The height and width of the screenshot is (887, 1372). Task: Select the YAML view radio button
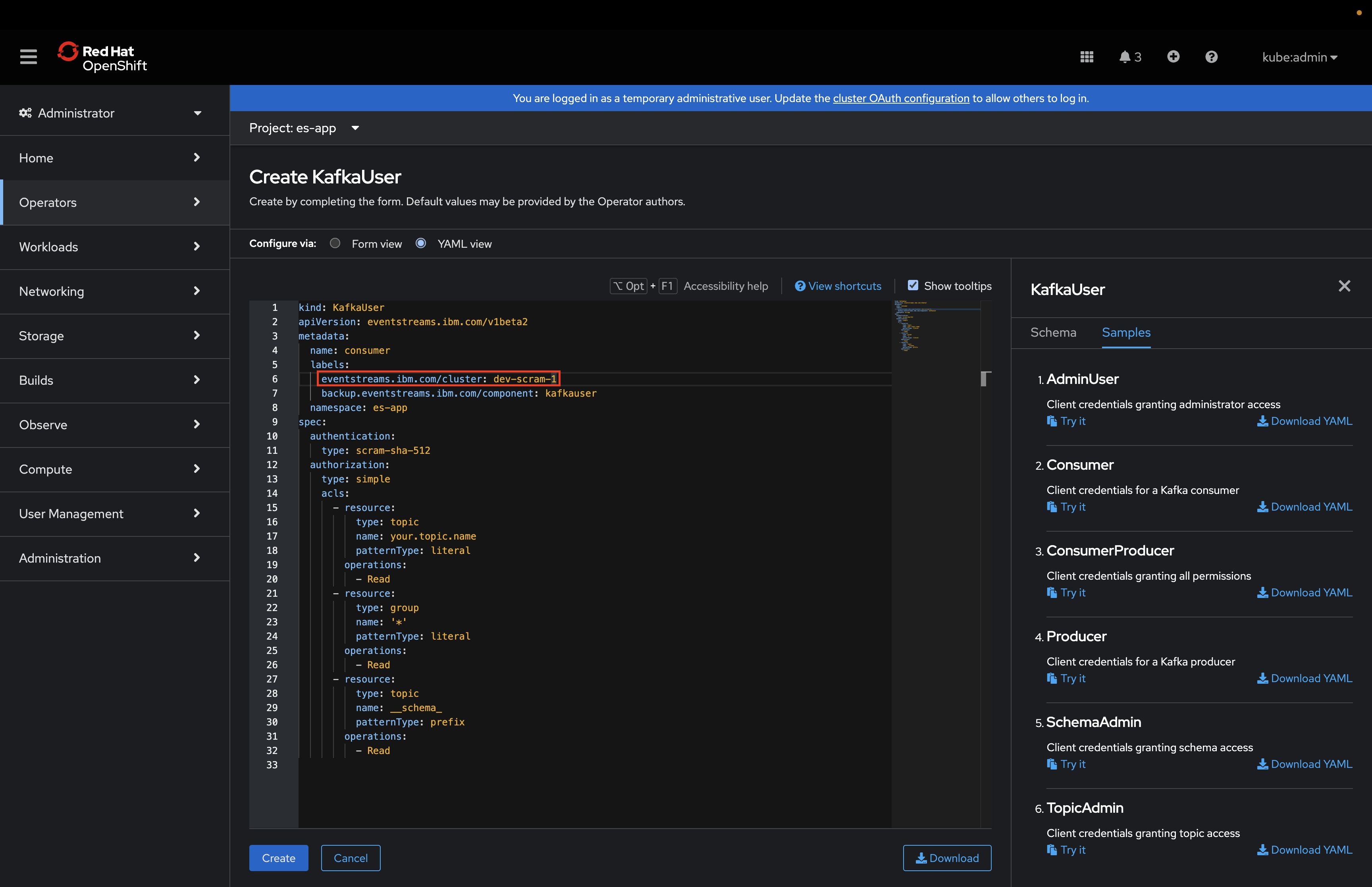point(421,243)
